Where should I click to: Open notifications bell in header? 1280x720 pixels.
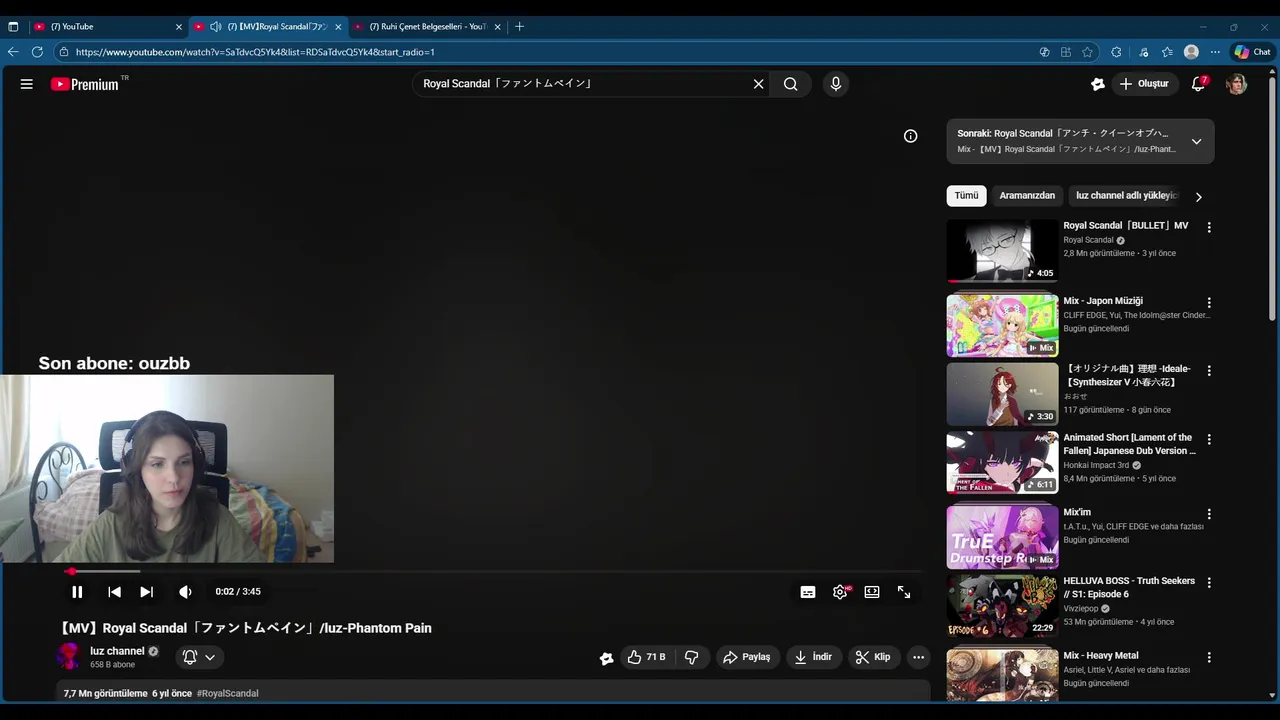pos(1198,84)
